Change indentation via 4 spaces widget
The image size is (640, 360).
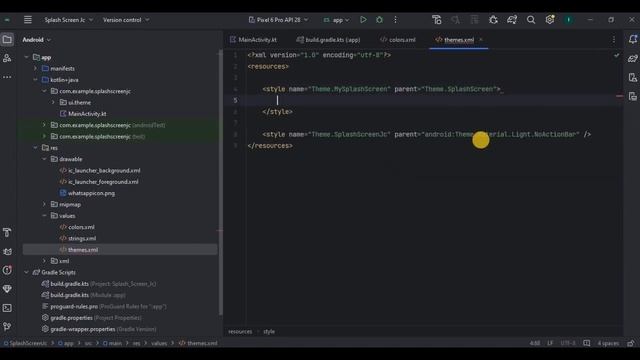[608, 343]
